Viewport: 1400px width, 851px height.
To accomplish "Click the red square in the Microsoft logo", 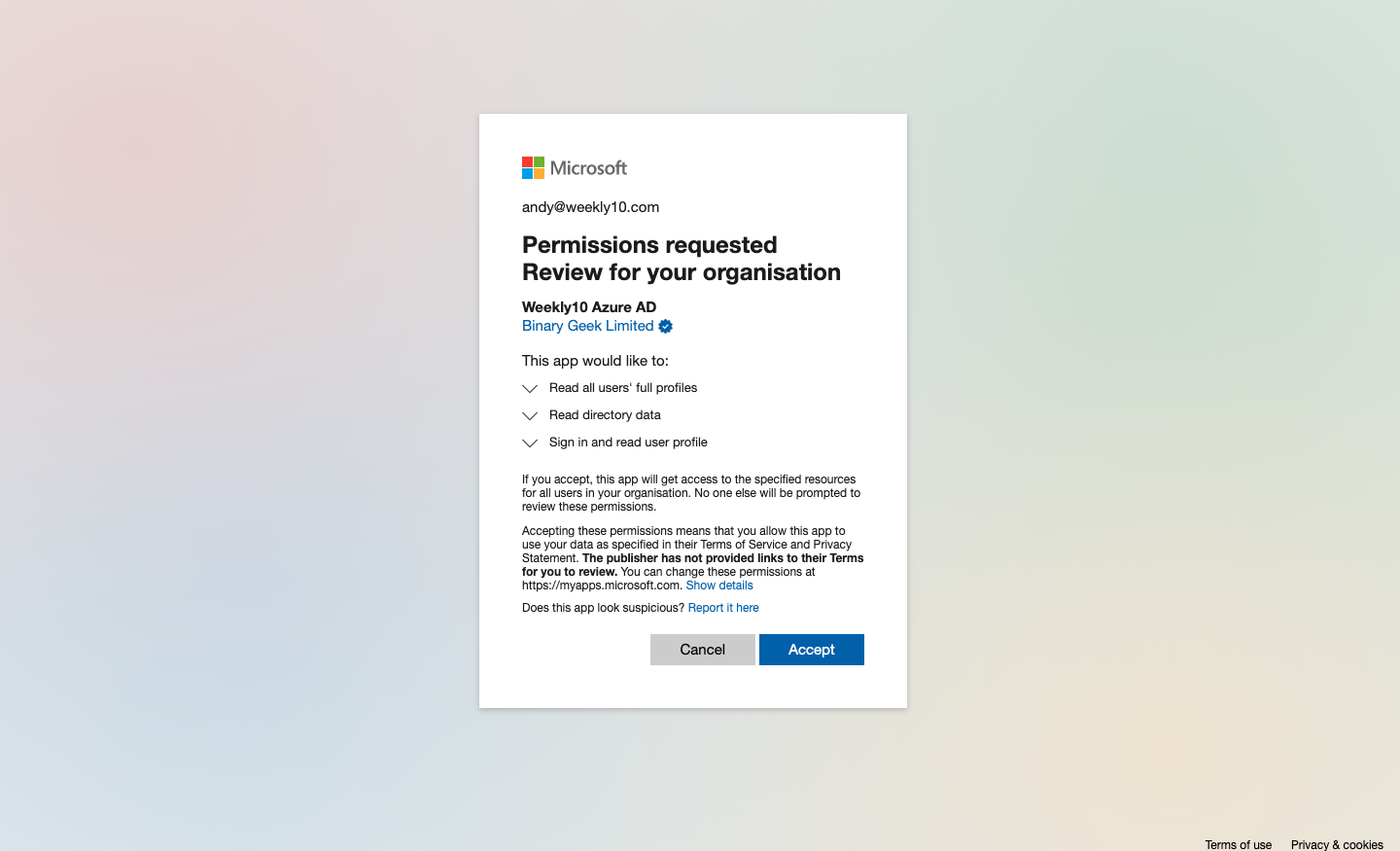I will click(527, 161).
